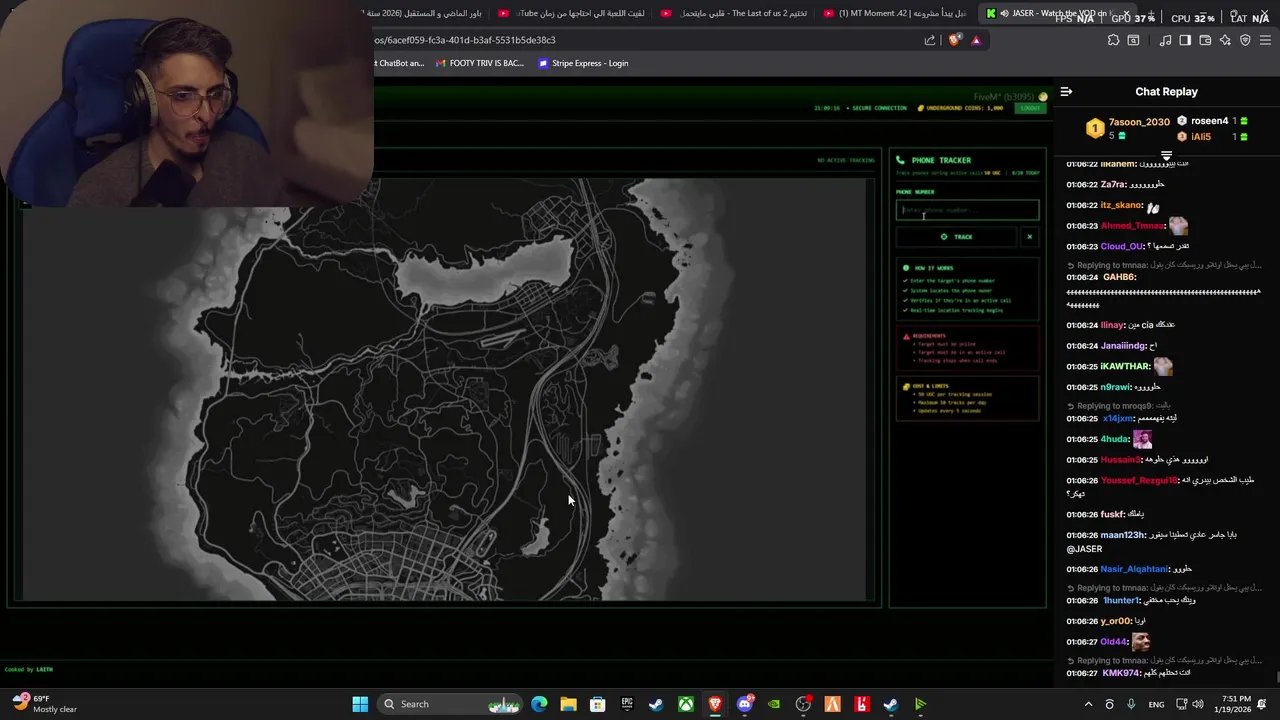The width and height of the screenshot is (1280, 720).
Task: Click chat username iKAWTHAR
Action: tap(1125, 367)
